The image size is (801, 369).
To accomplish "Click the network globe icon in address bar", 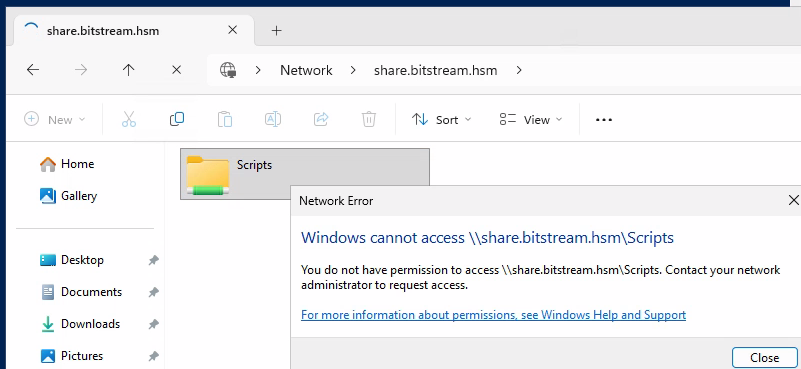I will 228,70.
